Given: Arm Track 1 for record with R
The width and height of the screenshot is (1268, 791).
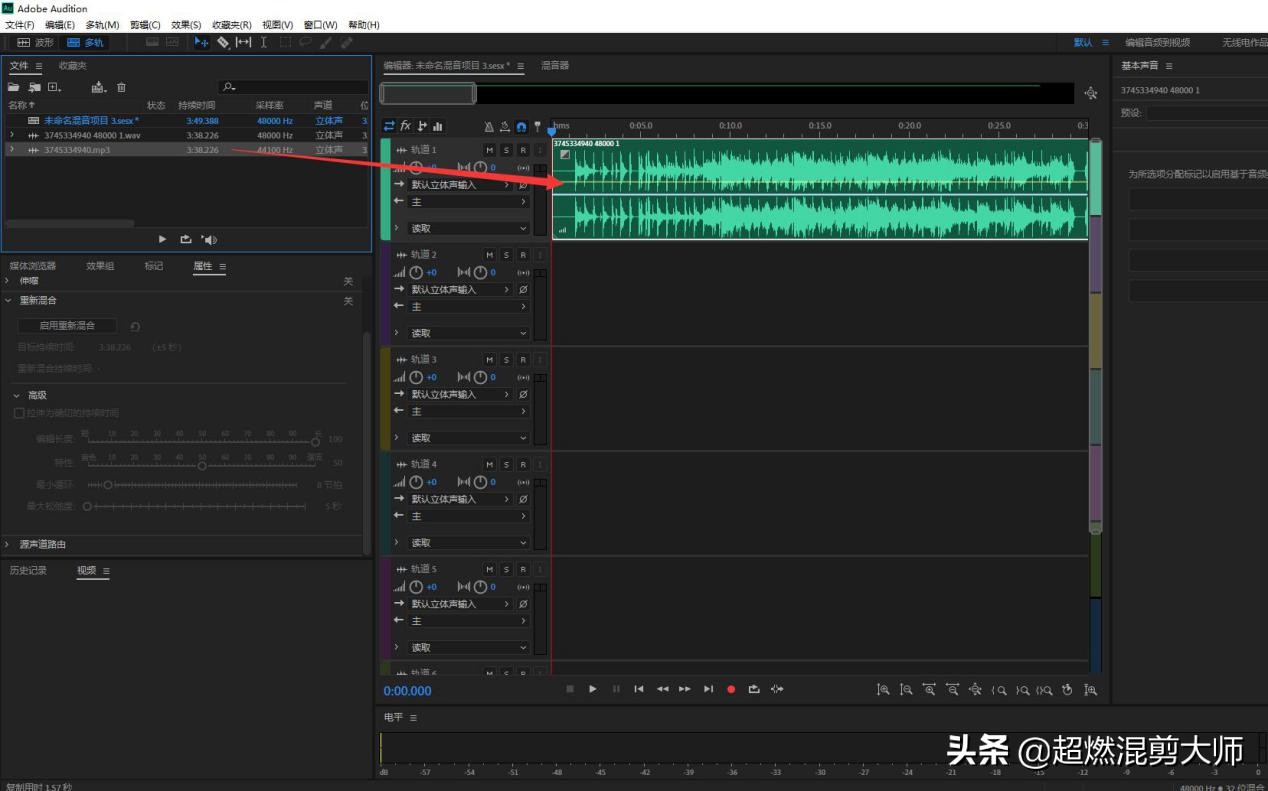Looking at the screenshot, I should click(x=523, y=150).
